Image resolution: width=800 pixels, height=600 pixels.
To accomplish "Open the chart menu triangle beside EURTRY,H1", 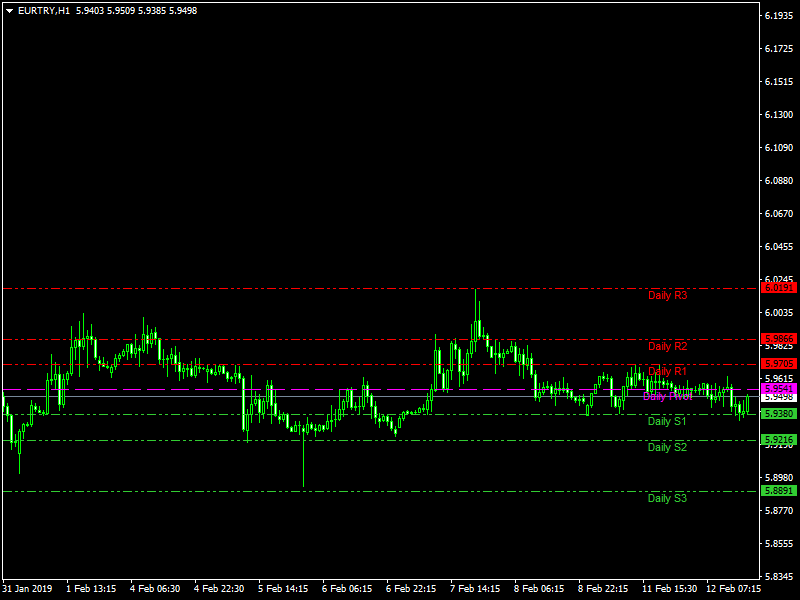I will pos(9,11).
